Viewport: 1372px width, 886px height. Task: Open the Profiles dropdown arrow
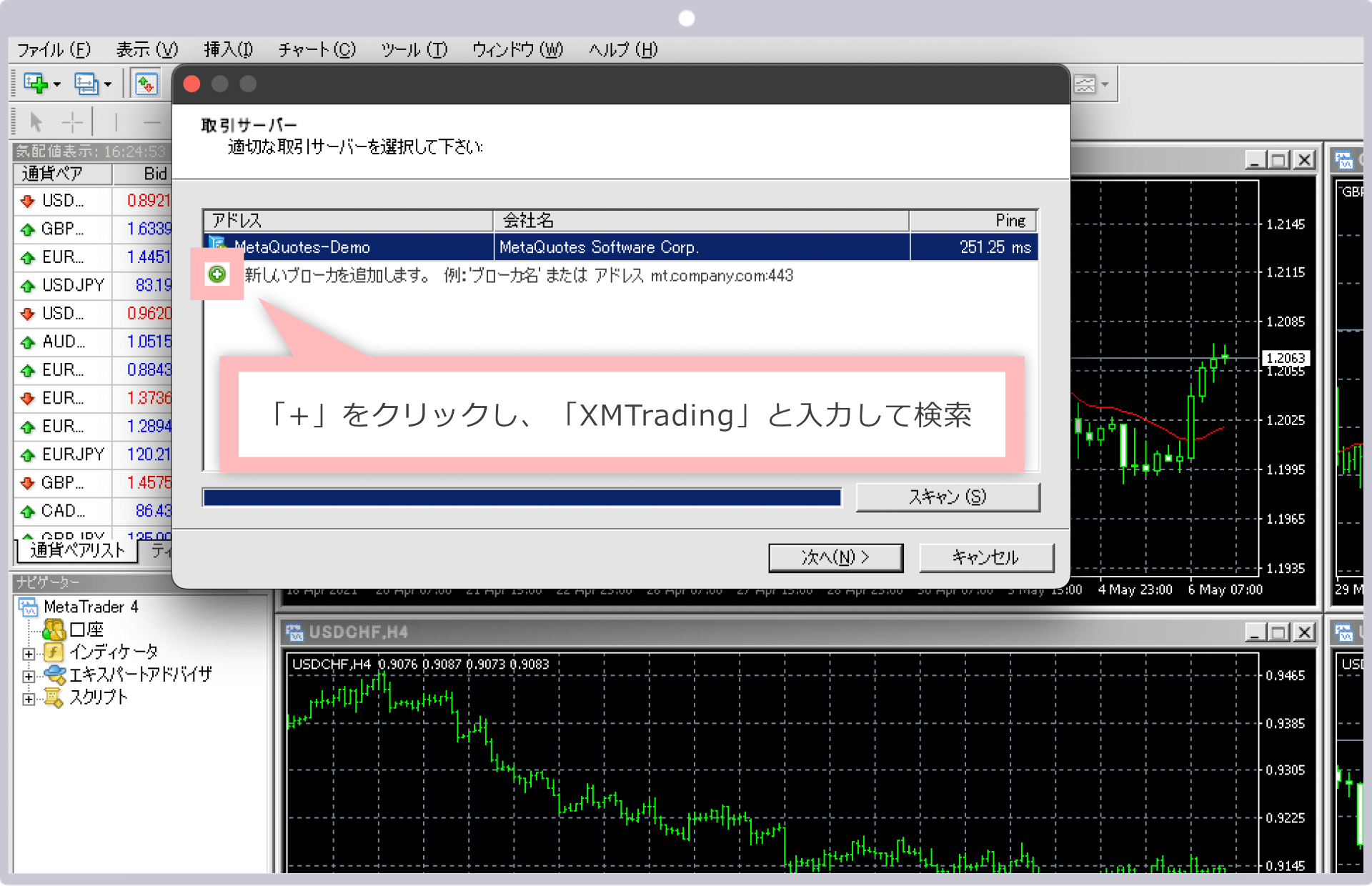108,85
